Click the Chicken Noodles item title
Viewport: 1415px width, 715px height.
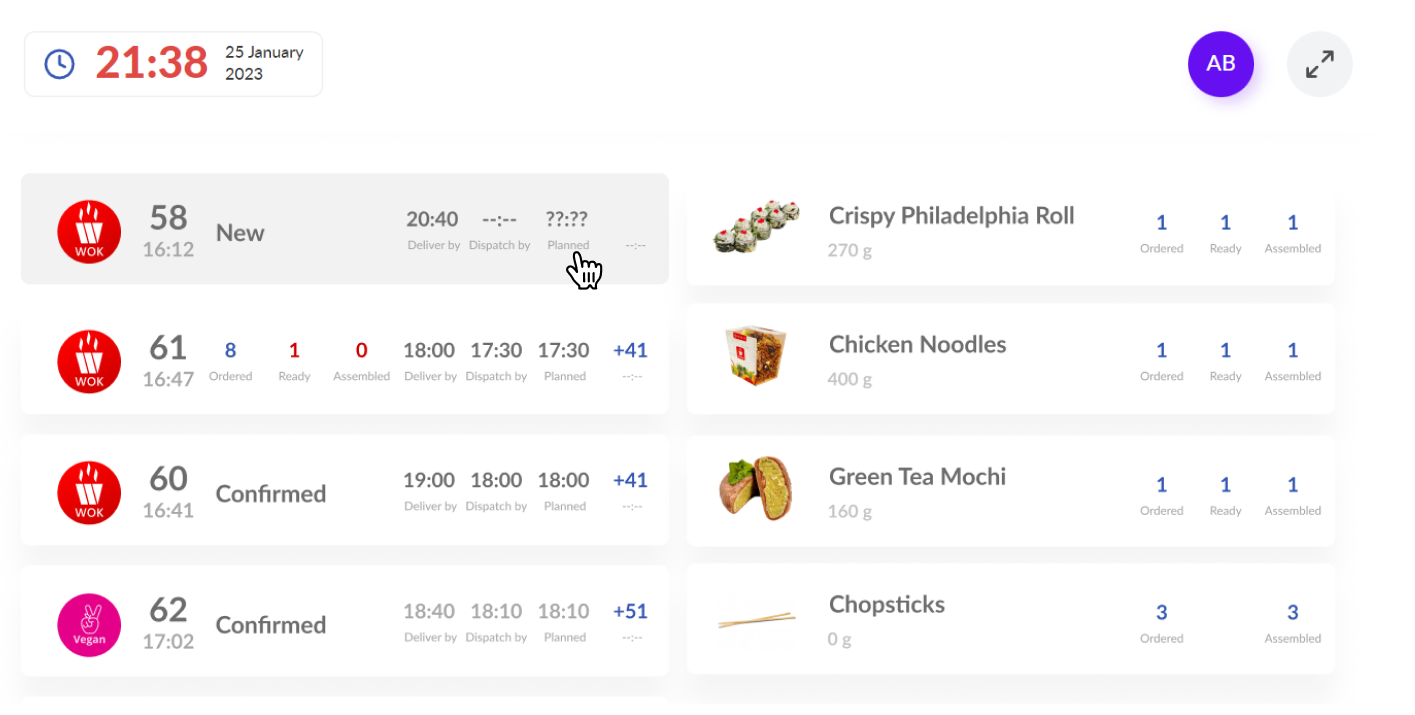point(917,344)
